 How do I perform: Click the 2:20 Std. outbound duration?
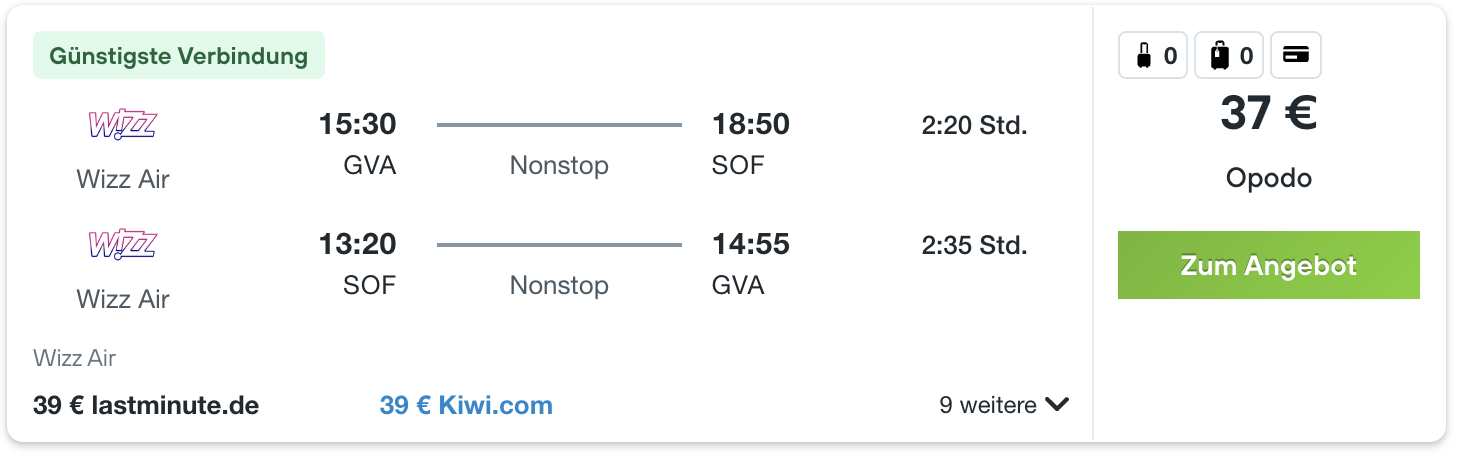tap(974, 125)
